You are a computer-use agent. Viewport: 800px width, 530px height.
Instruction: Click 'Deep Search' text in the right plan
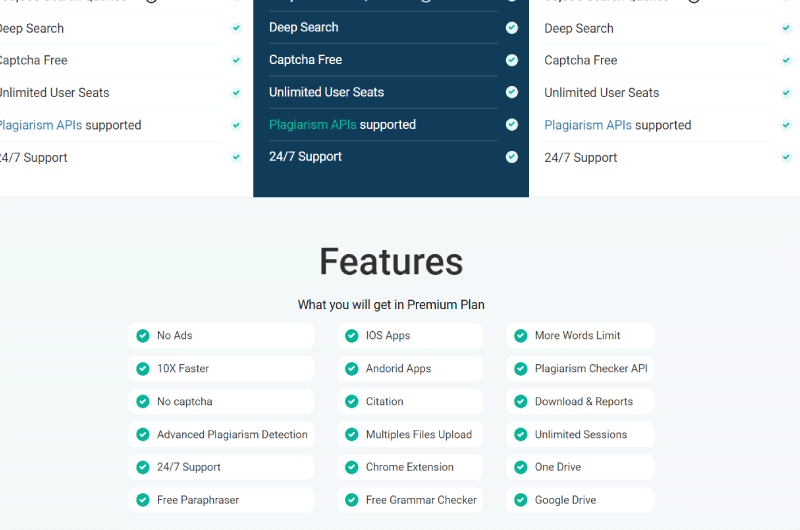(579, 29)
